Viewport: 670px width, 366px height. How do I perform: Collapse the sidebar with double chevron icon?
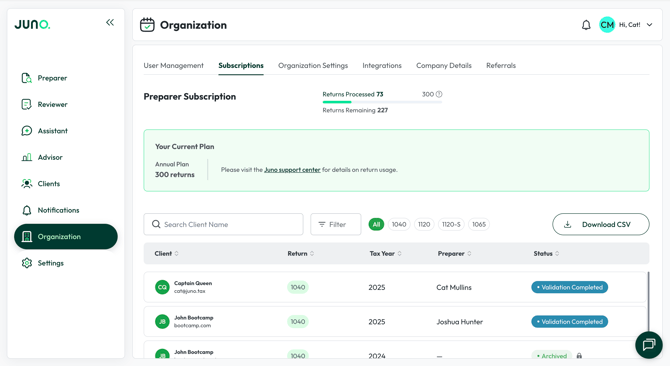[110, 22]
